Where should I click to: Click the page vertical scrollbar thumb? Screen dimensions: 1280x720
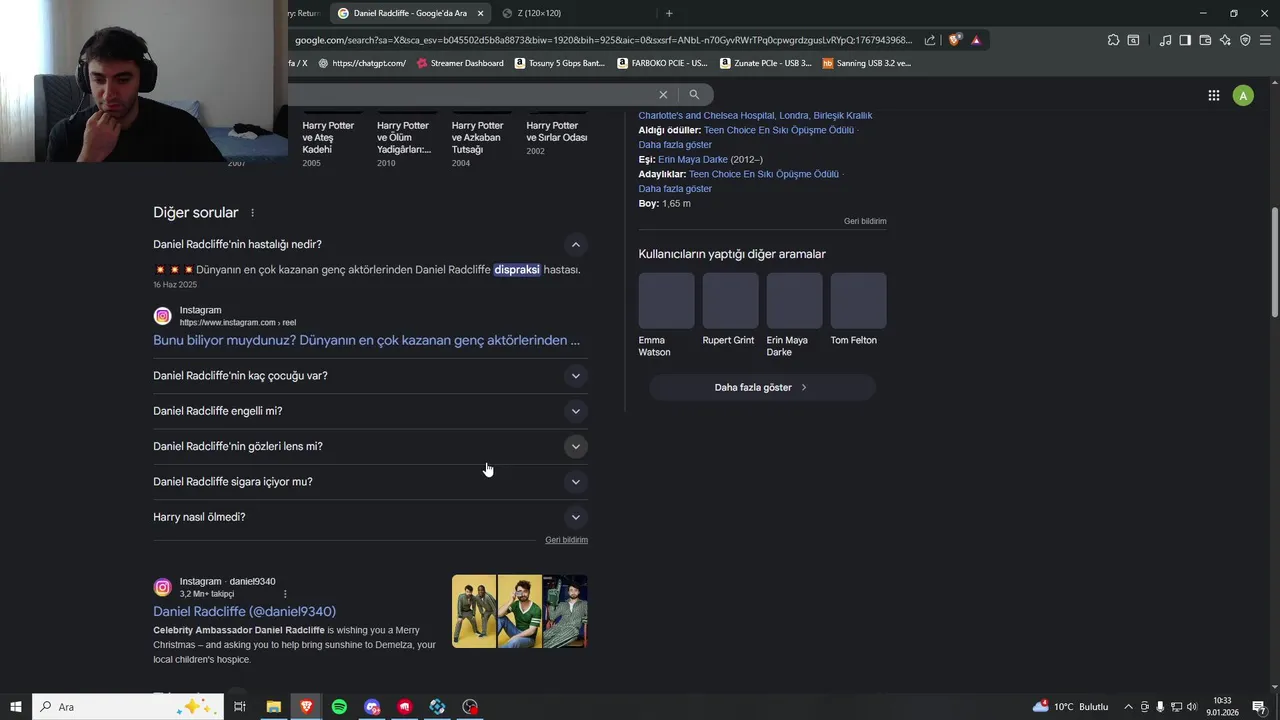tap(1274, 262)
